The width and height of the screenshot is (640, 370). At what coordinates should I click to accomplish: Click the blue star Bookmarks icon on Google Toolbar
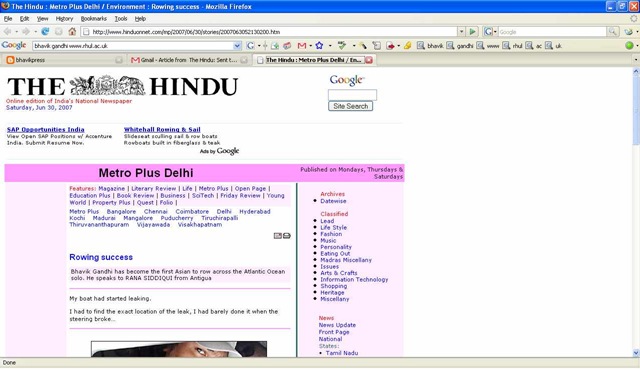pos(319,46)
